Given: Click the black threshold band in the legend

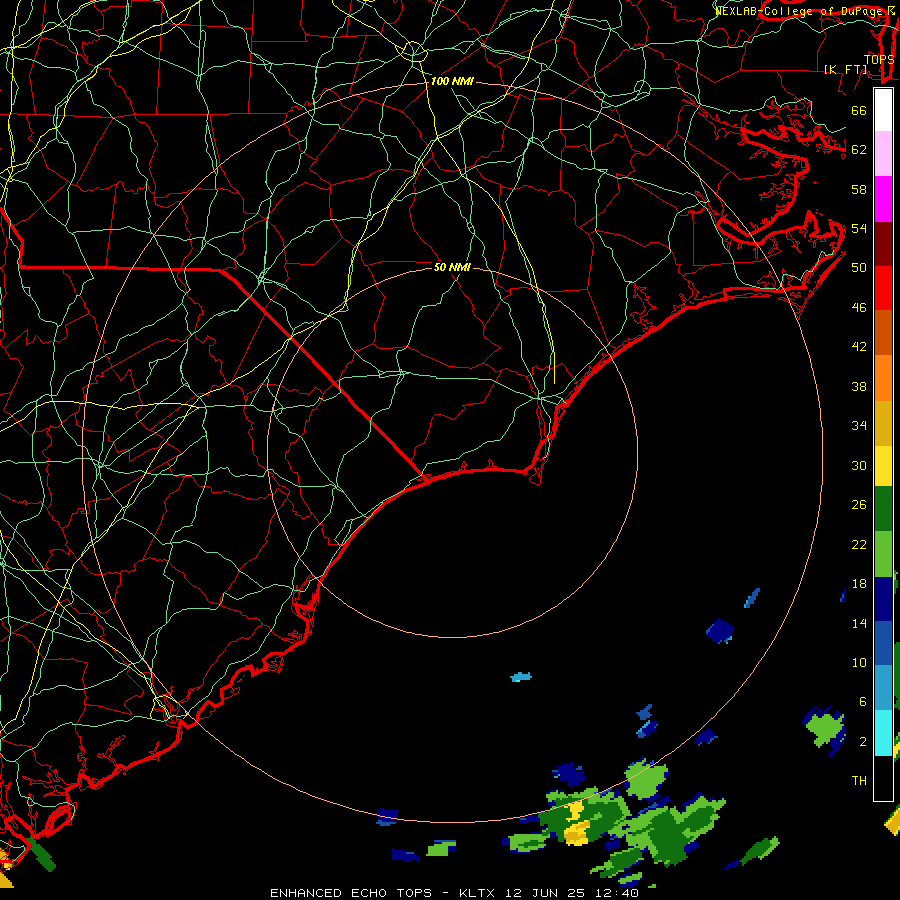Looking at the screenshot, I should (x=883, y=778).
